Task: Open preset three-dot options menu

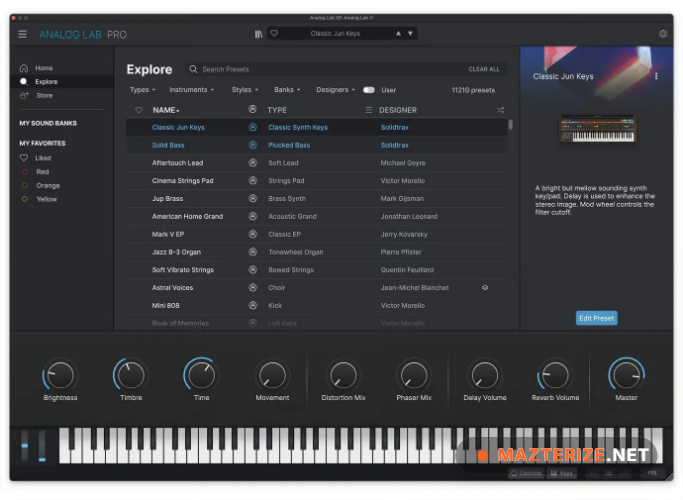Action: click(x=656, y=76)
